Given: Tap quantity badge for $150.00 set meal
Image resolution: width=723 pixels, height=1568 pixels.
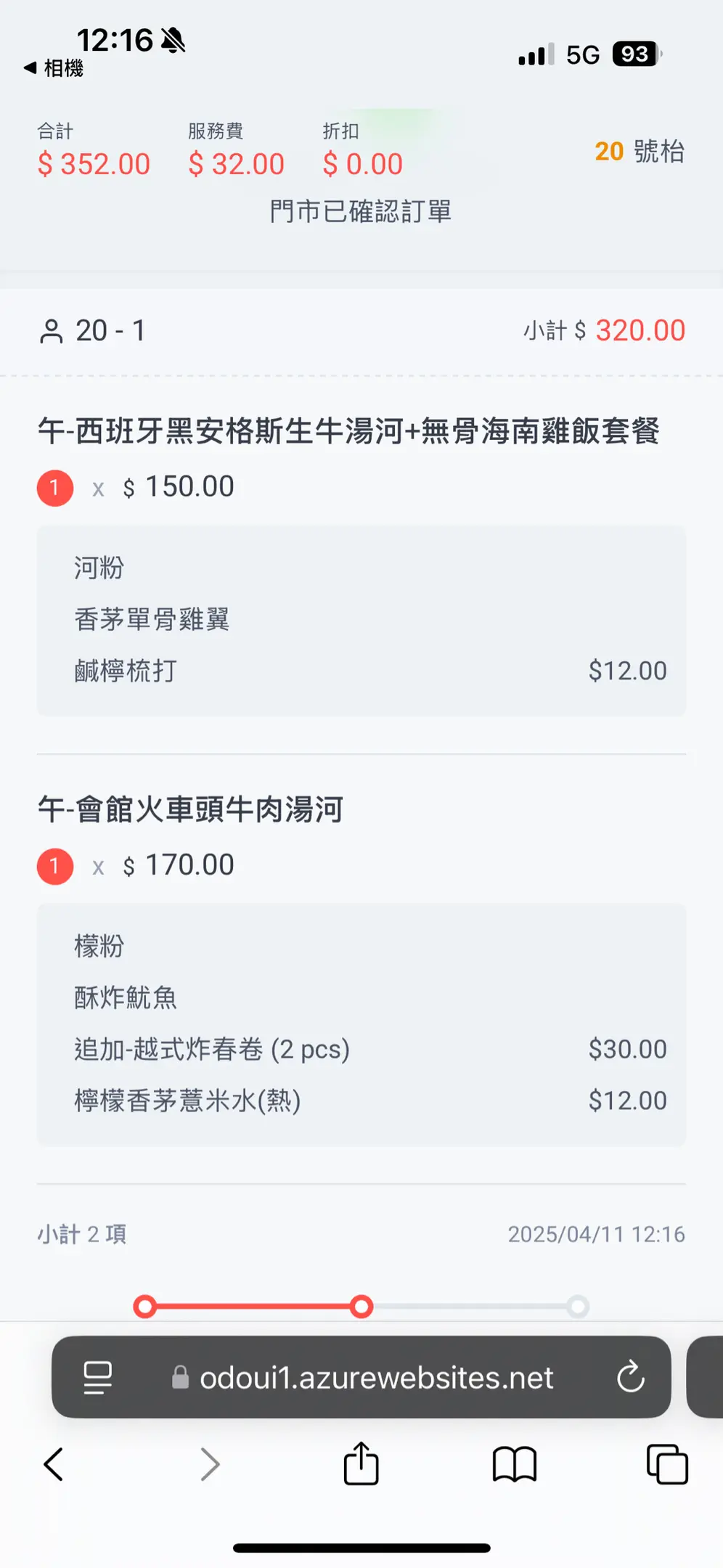Looking at the screenshot, I should [55, 488].
